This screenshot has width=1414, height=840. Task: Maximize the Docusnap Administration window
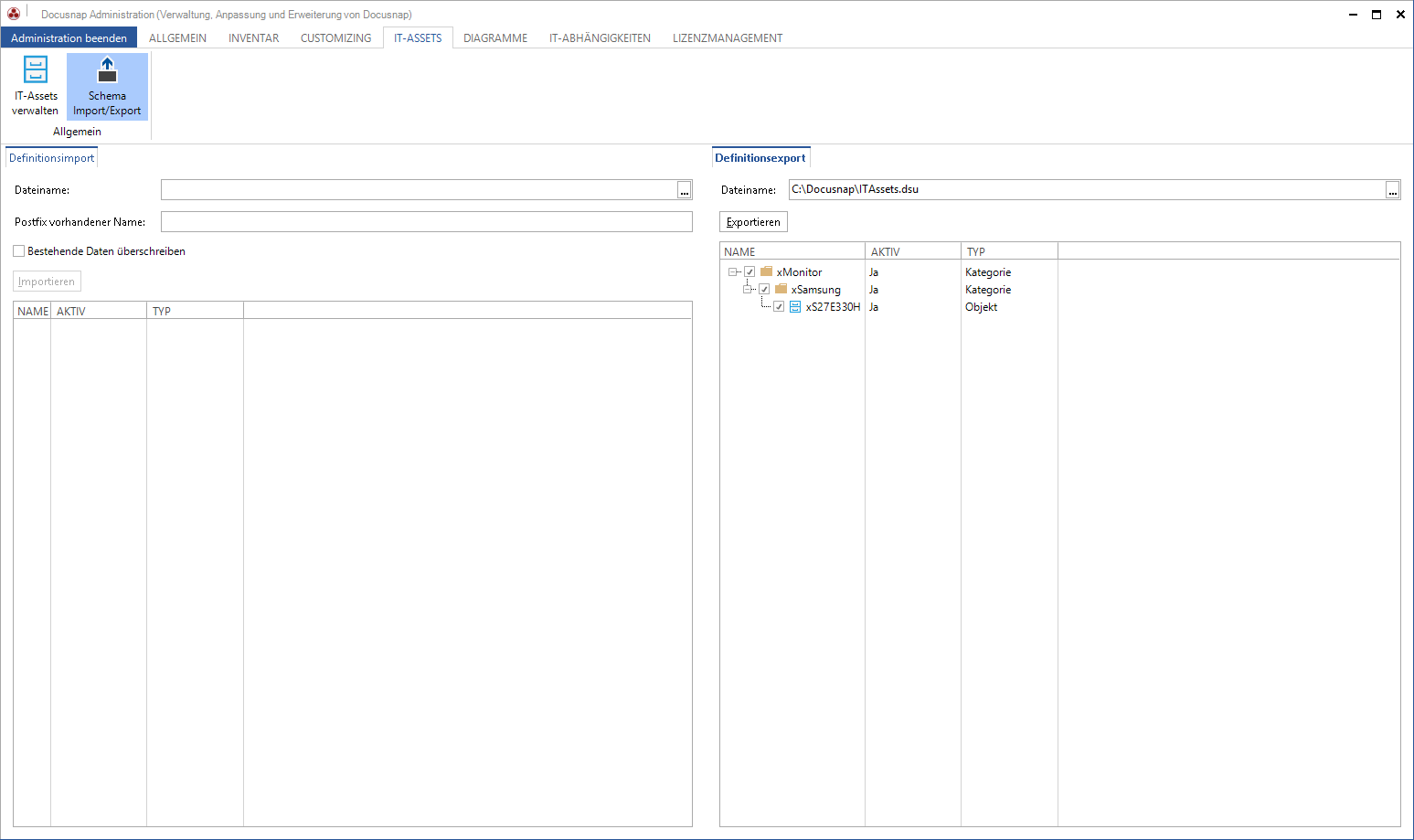1377,14
